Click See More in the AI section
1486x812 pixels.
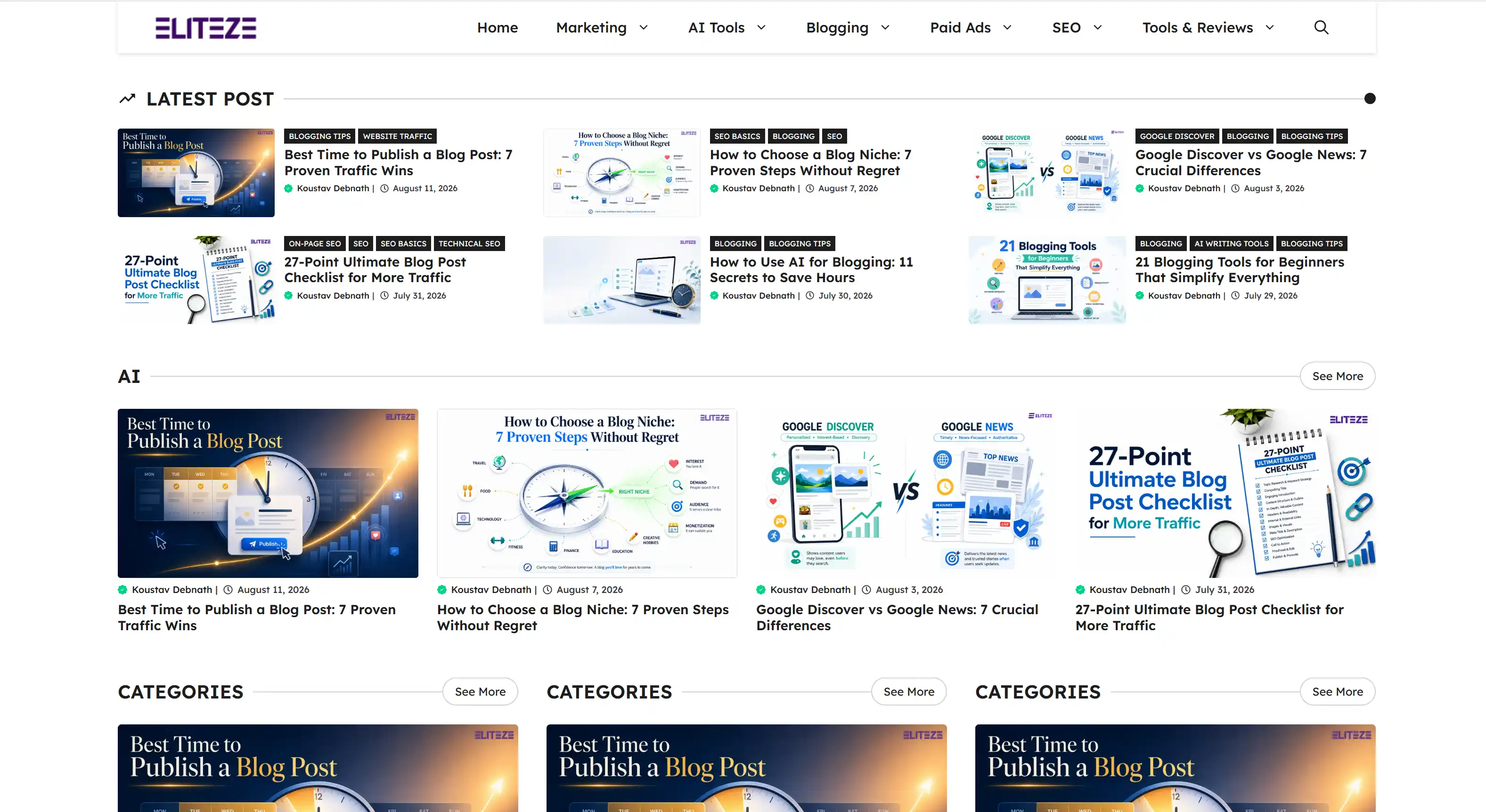[x=1337, y=376]
